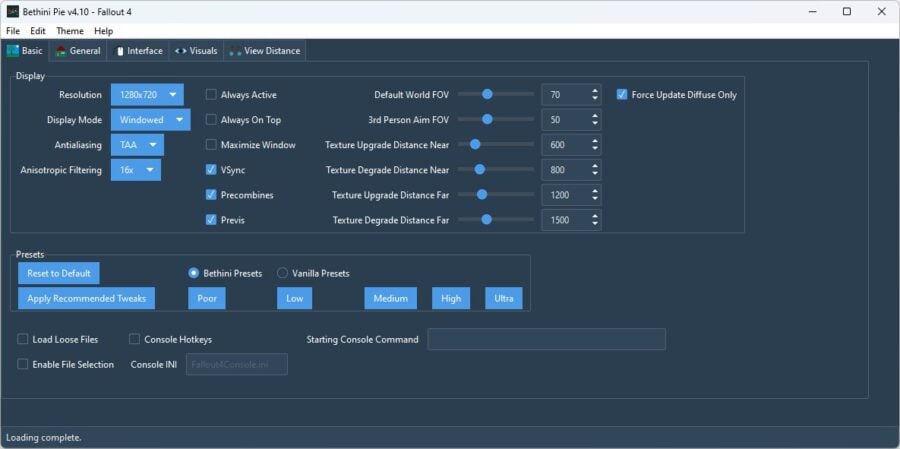Click the Texture Upgrade Distance Far value 1200
The width and height of the screenshot is (900, 449).
[560, 195]
